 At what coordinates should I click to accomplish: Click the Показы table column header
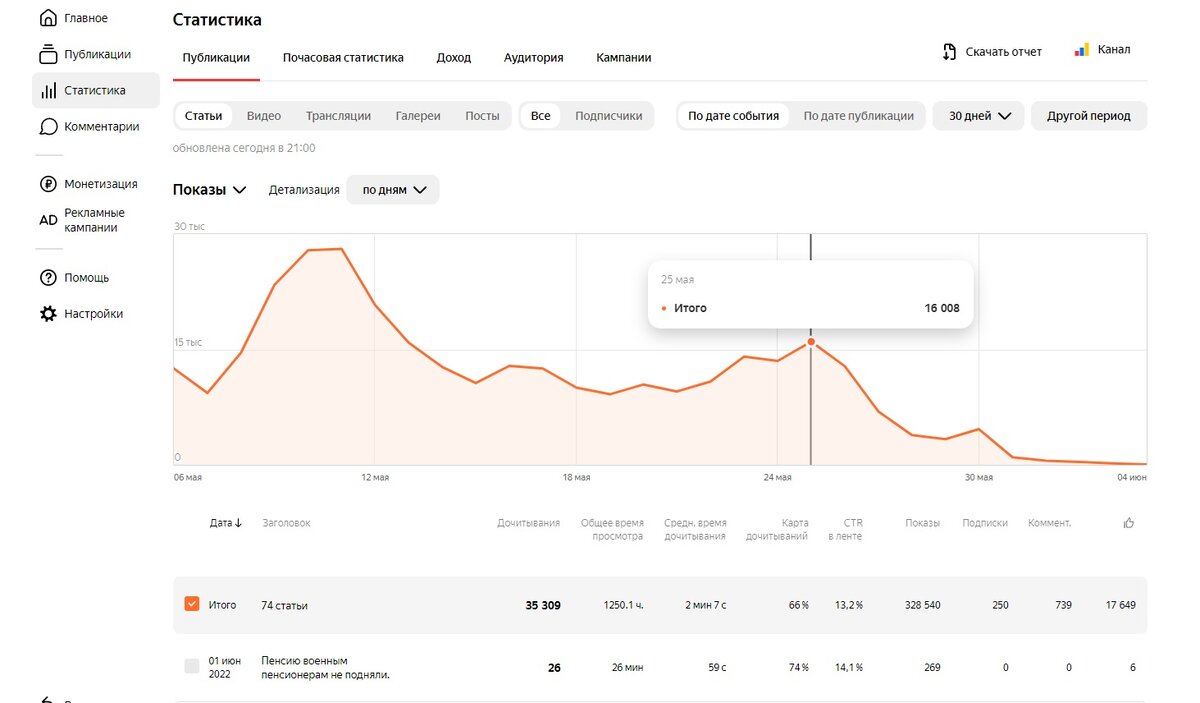pyautogui.click(x=922, y=523)
